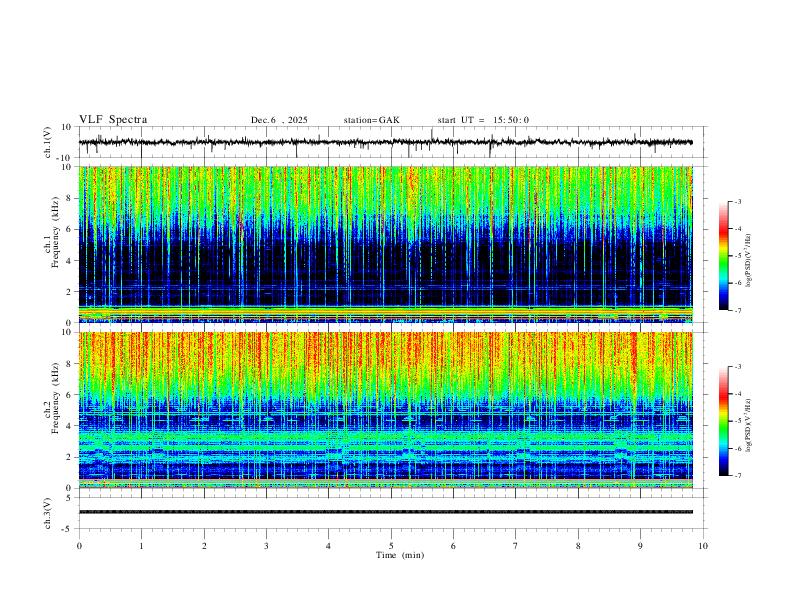The width and height of the screenshot is (792, 612).
Task: Click the 5 tick on the Time axis
Action: 391,546
